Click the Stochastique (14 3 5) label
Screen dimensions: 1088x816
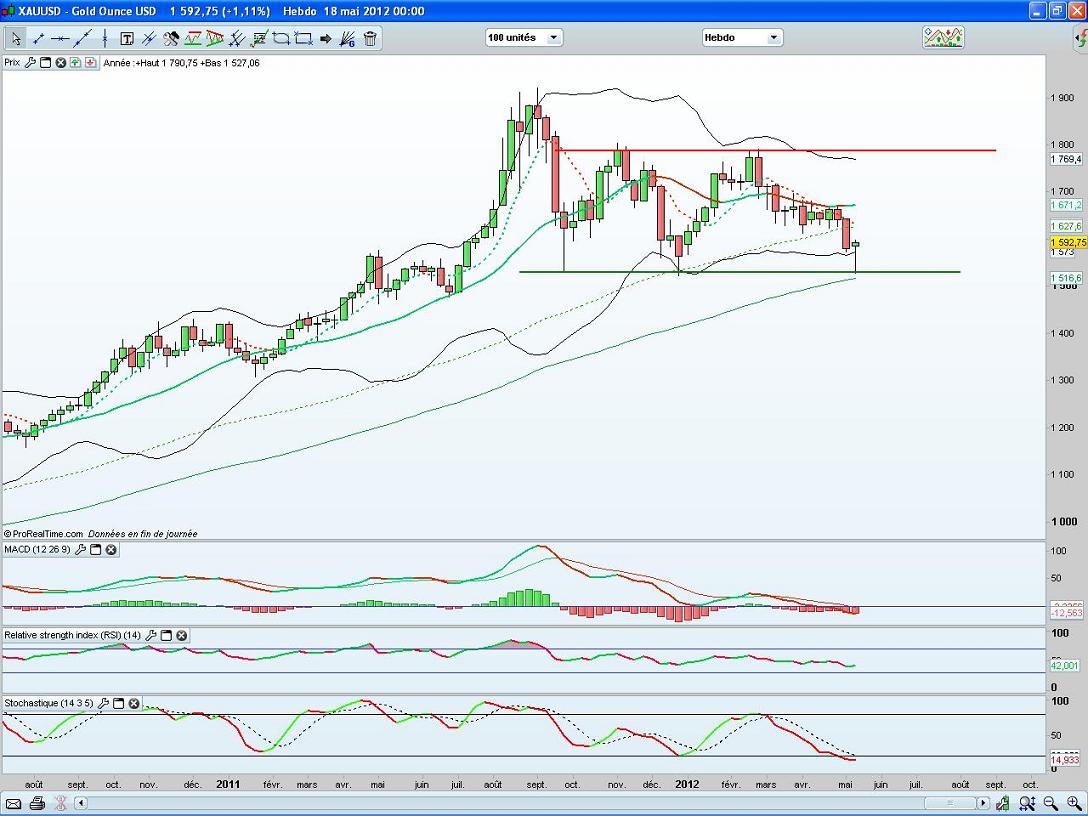[x=48, y=703]
